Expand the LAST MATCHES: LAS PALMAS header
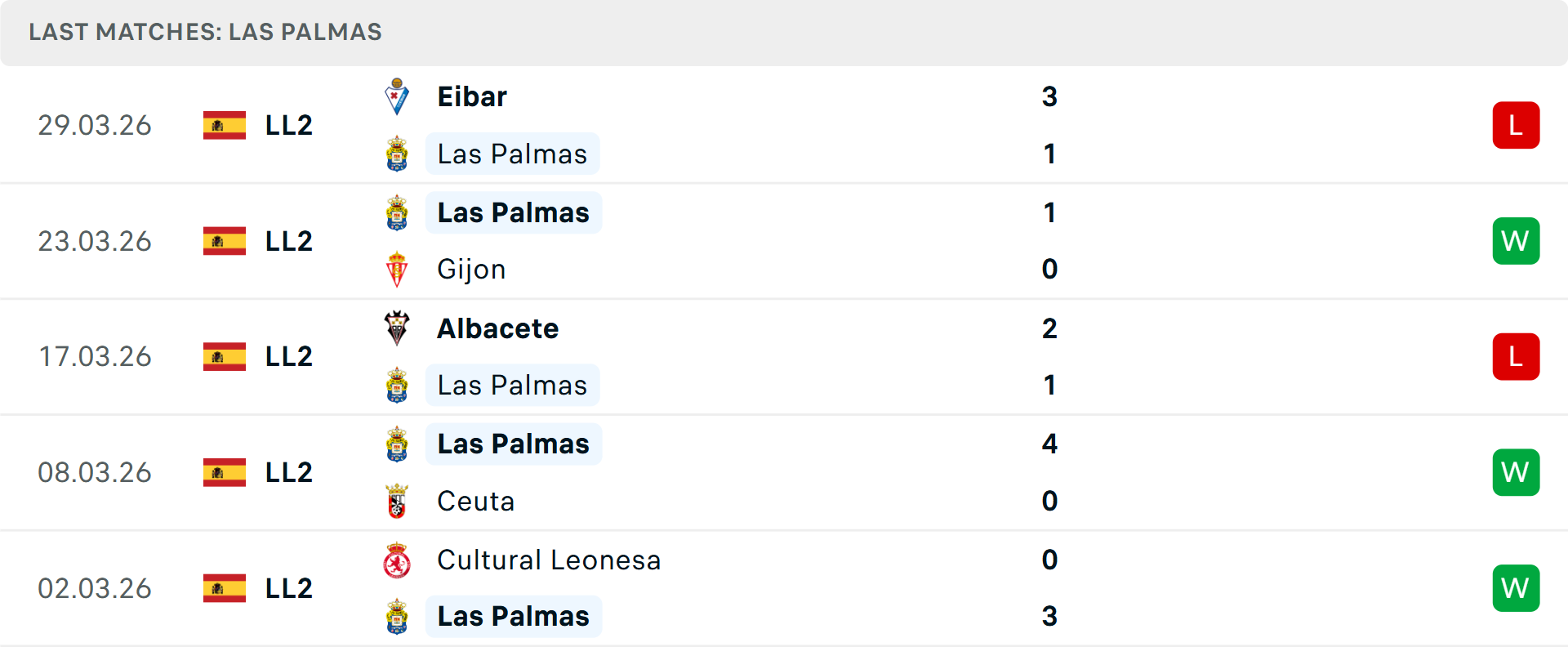The width and height of the screenshot is (1568, 647). coord(205,32)
